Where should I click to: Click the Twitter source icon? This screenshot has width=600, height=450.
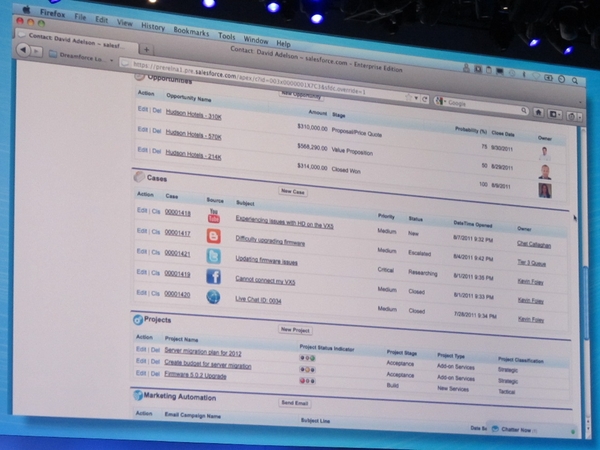[214, 256]
